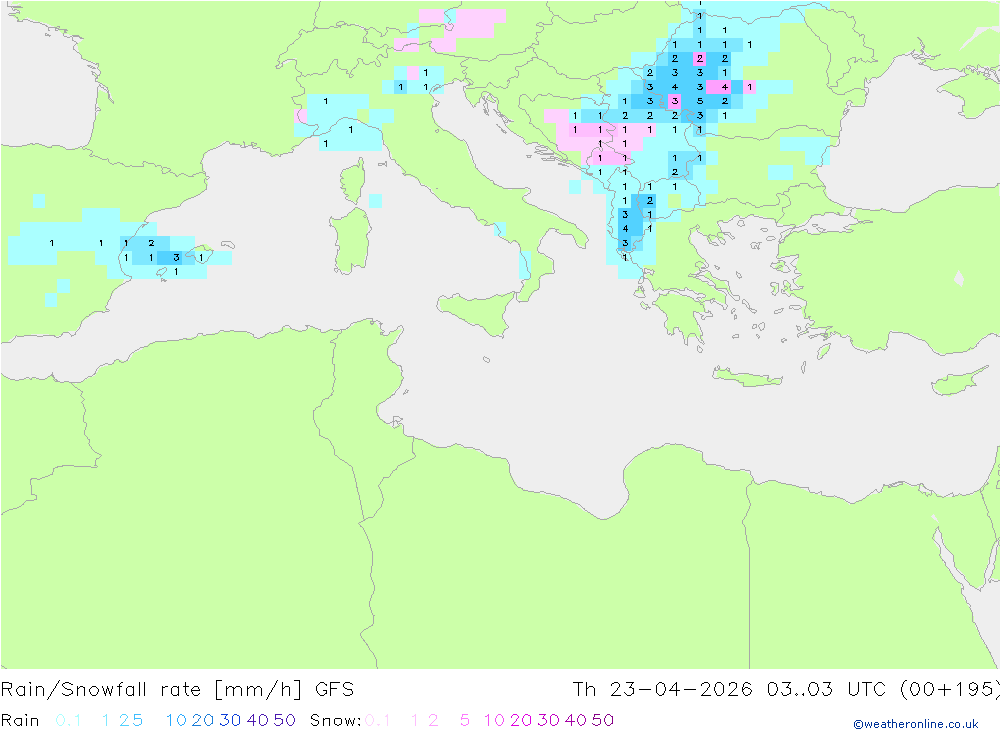
Task: Click Corsica island on the map
Action: tap(354, 181)
